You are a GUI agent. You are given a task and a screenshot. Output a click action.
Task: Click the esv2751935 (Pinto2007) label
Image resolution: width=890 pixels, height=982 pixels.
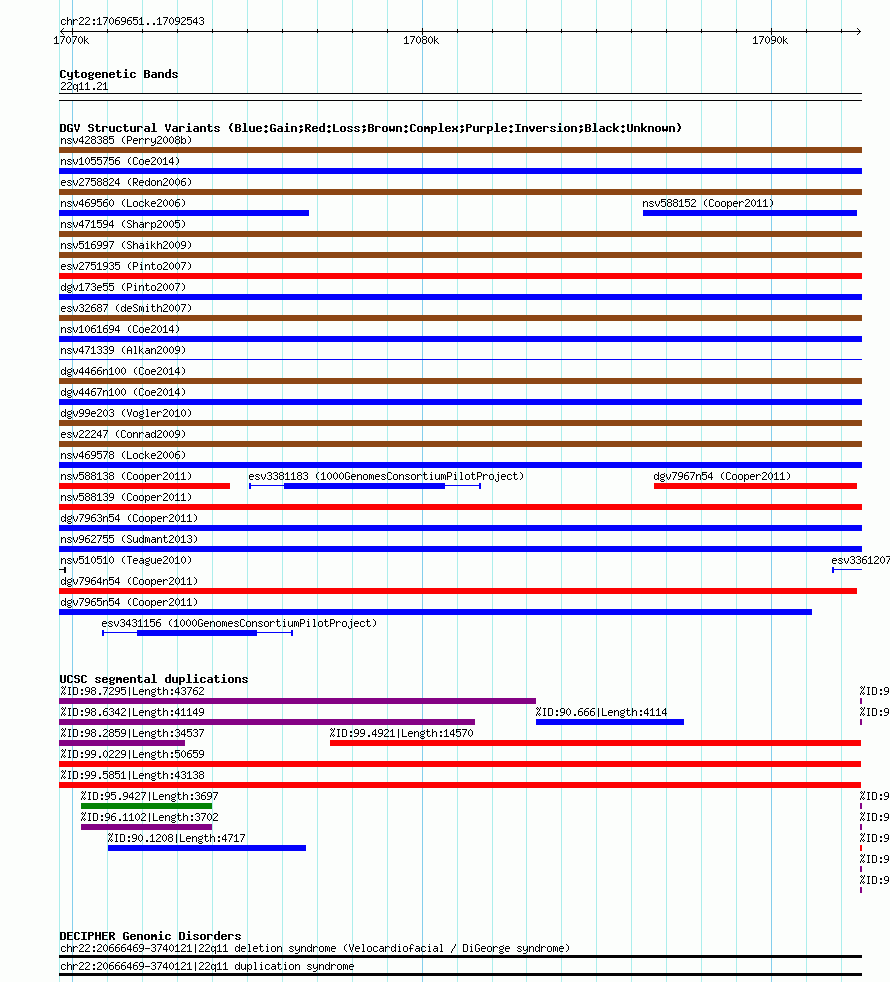pyautogui.click(x=126, y=266)
